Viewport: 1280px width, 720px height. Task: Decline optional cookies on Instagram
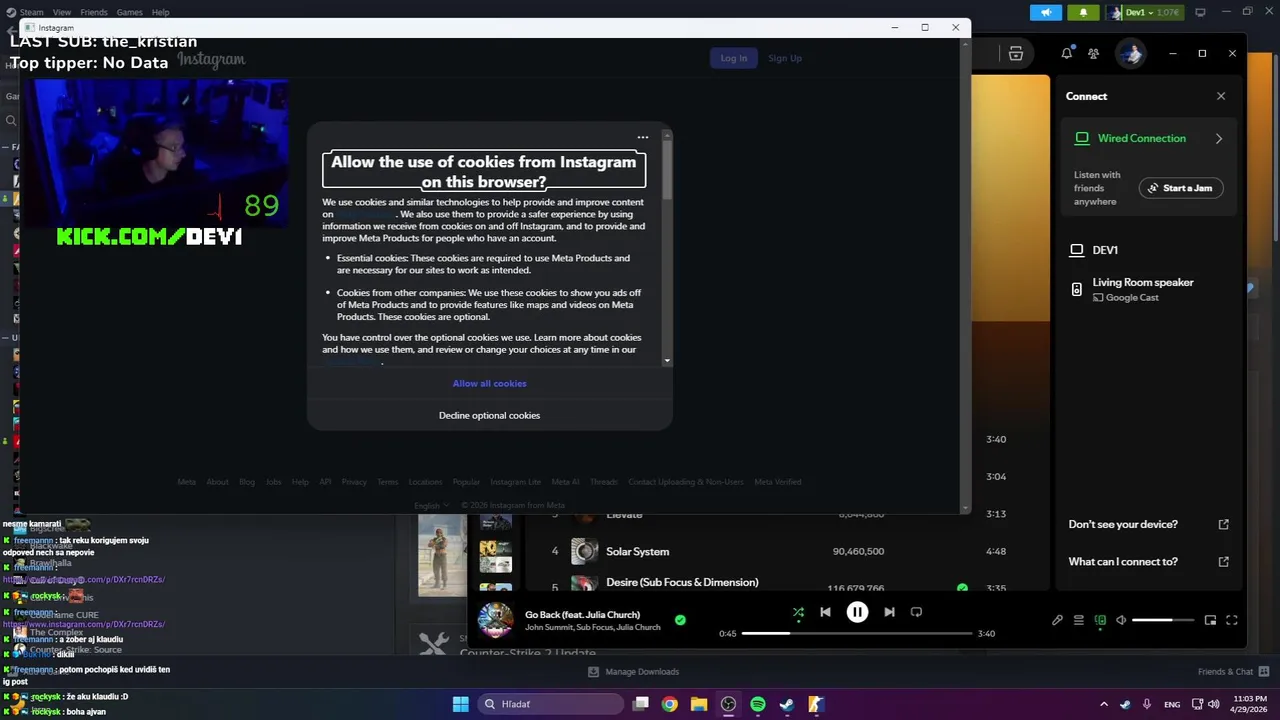click(x=489, y=415)
